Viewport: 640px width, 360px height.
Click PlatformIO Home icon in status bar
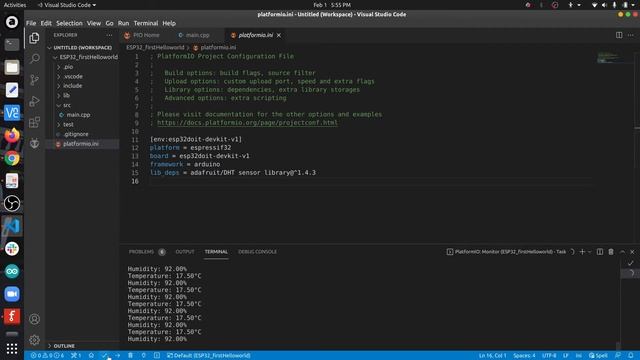pyautogui.click(x=91, y=356)
